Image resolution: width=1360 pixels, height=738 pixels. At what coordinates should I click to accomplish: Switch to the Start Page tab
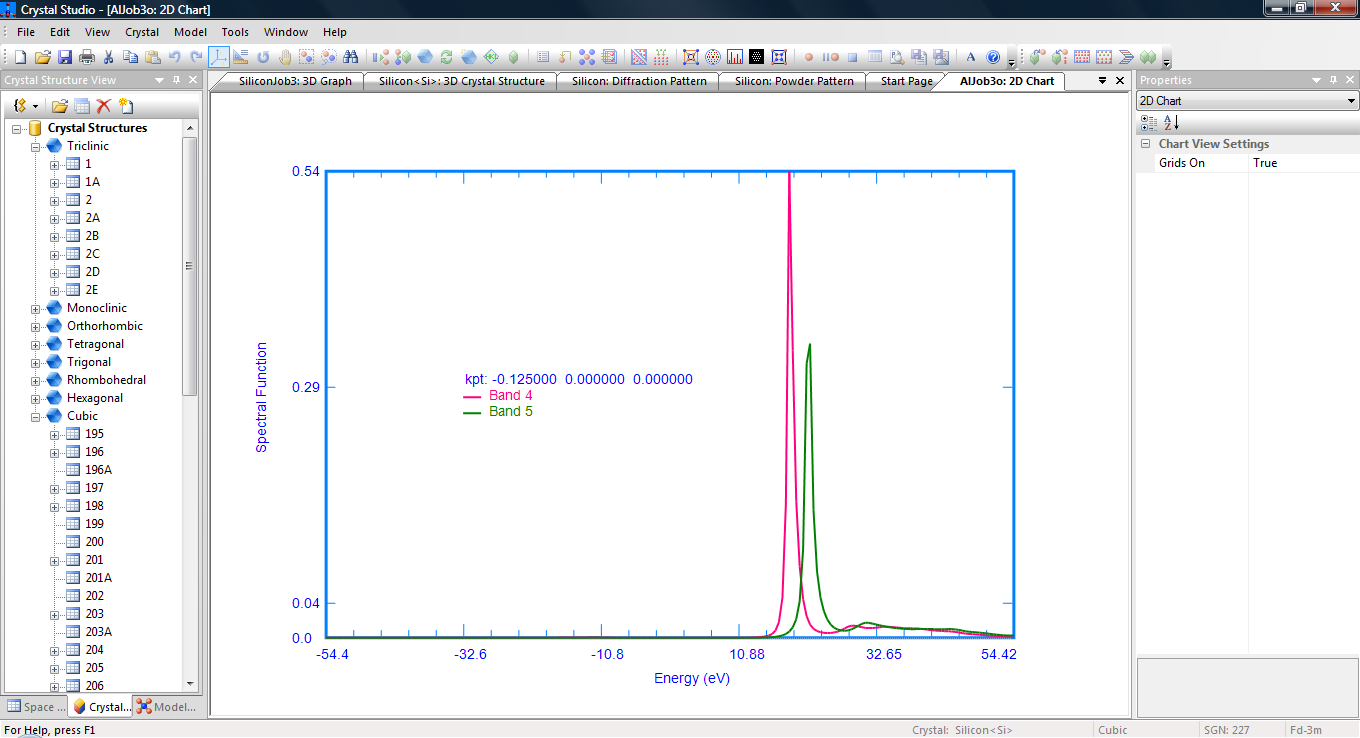click(x=906, y=81)
